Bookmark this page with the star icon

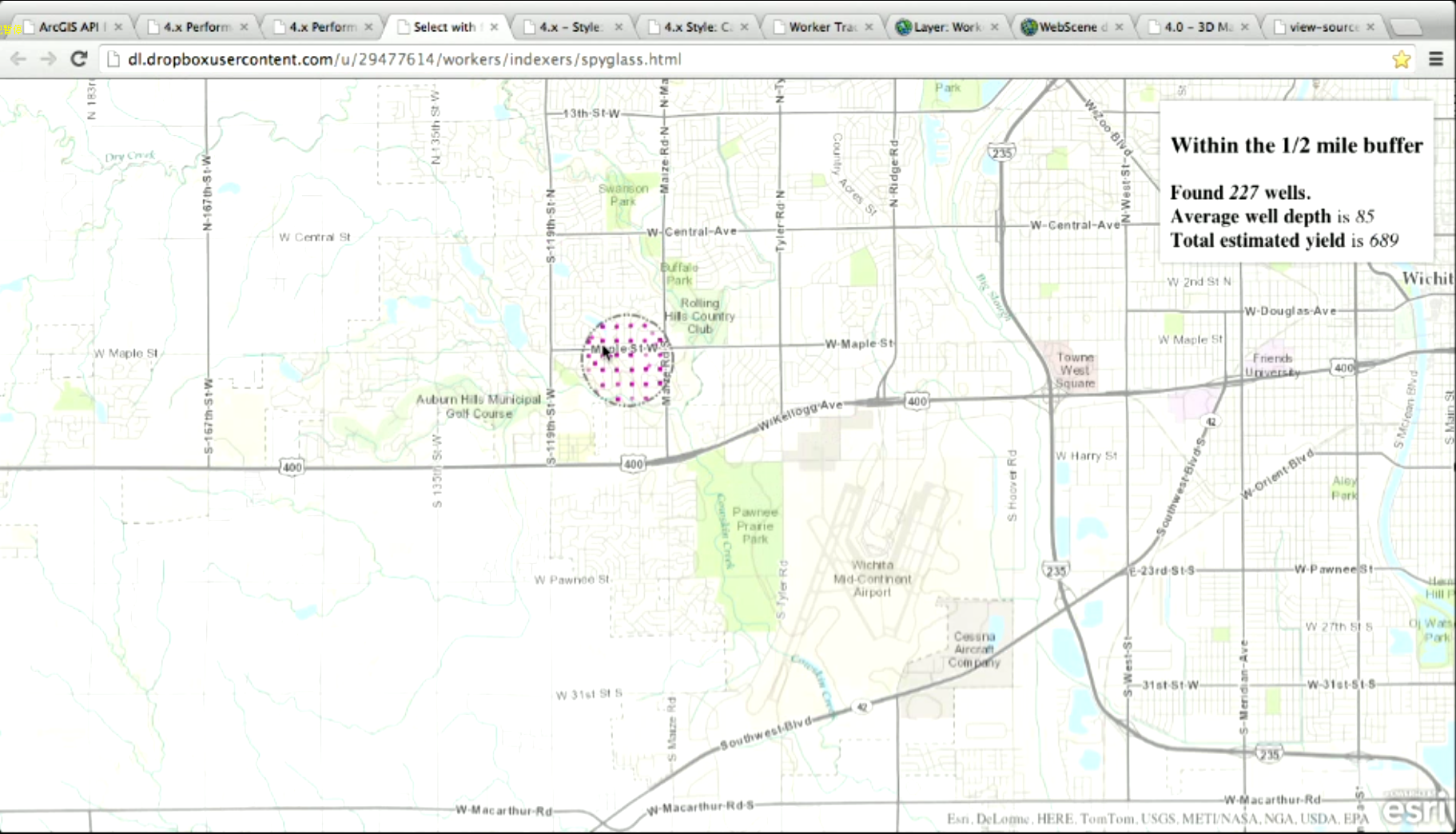(x=1401, y=59)
